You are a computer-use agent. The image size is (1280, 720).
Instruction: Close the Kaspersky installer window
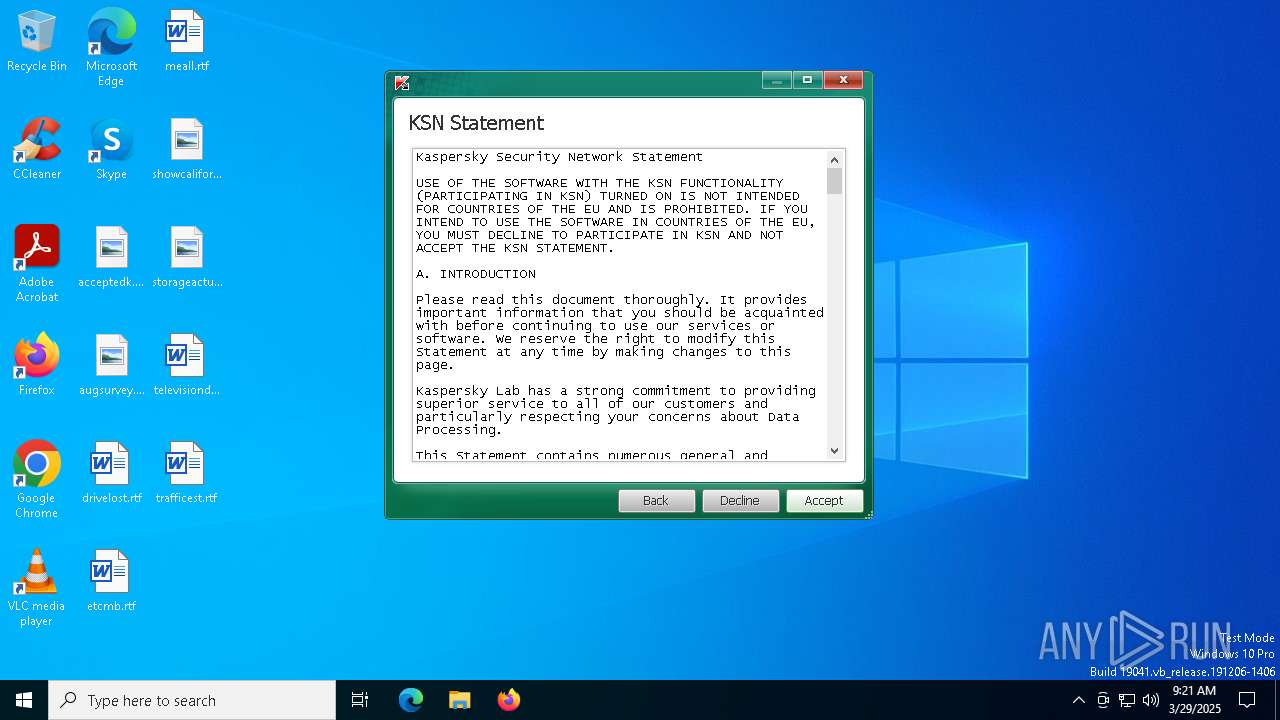(843, 80)
